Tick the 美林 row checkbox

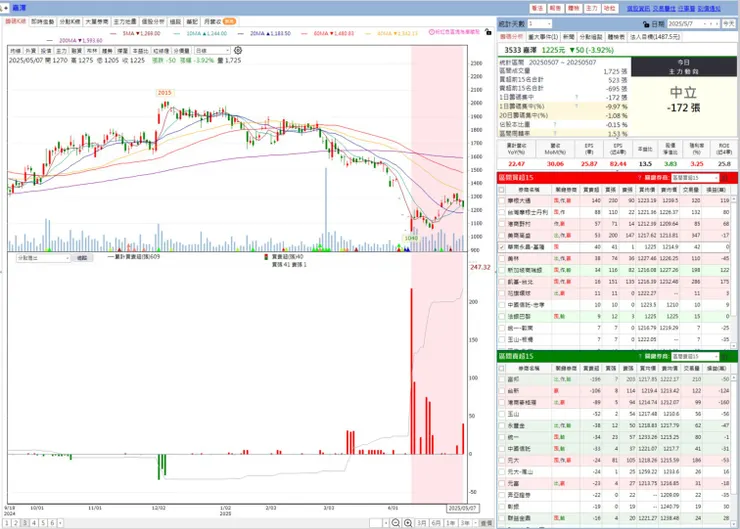coord(502,259)
